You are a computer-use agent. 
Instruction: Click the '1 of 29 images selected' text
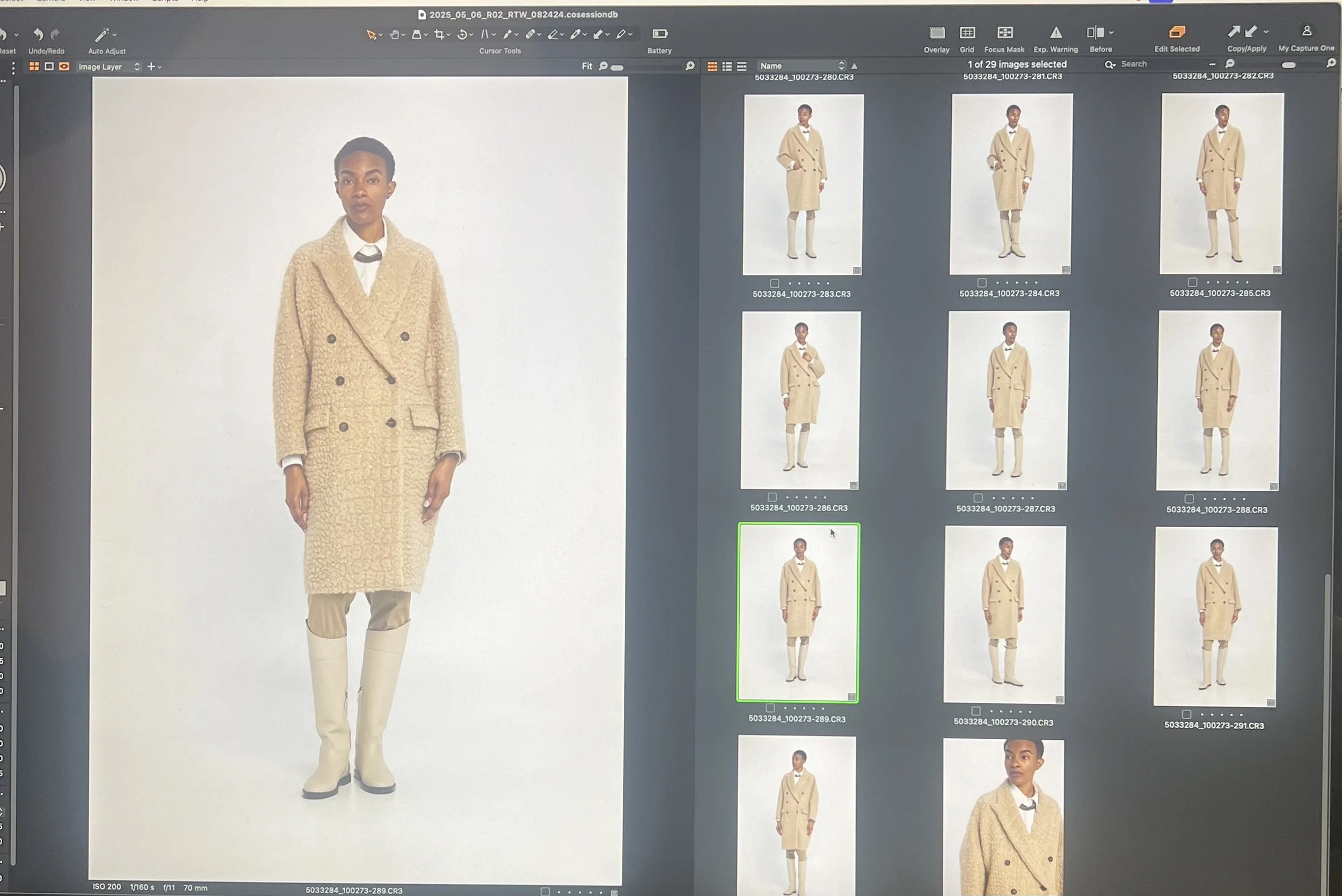click(1017, 64)
